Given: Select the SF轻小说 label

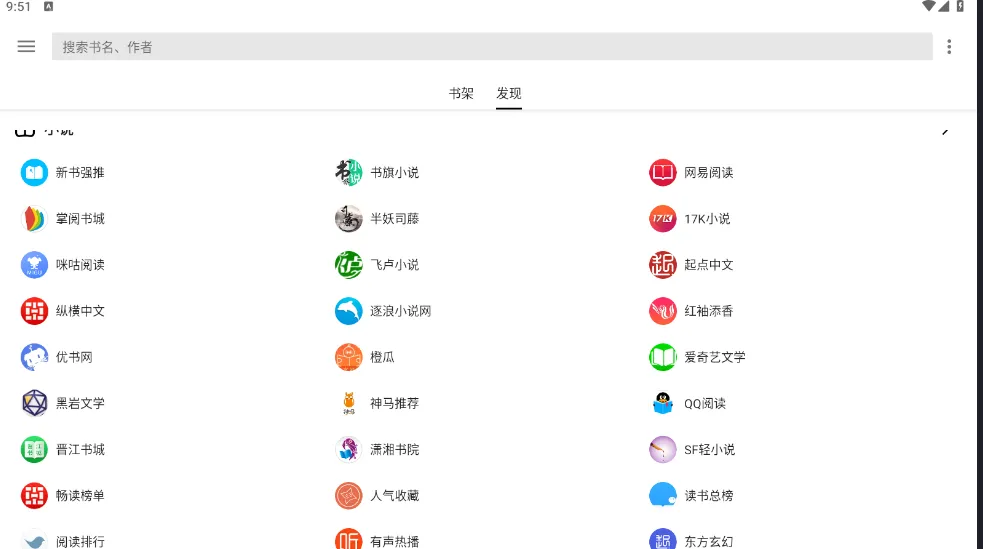Looking at the screenshot, I should point(709,449).
